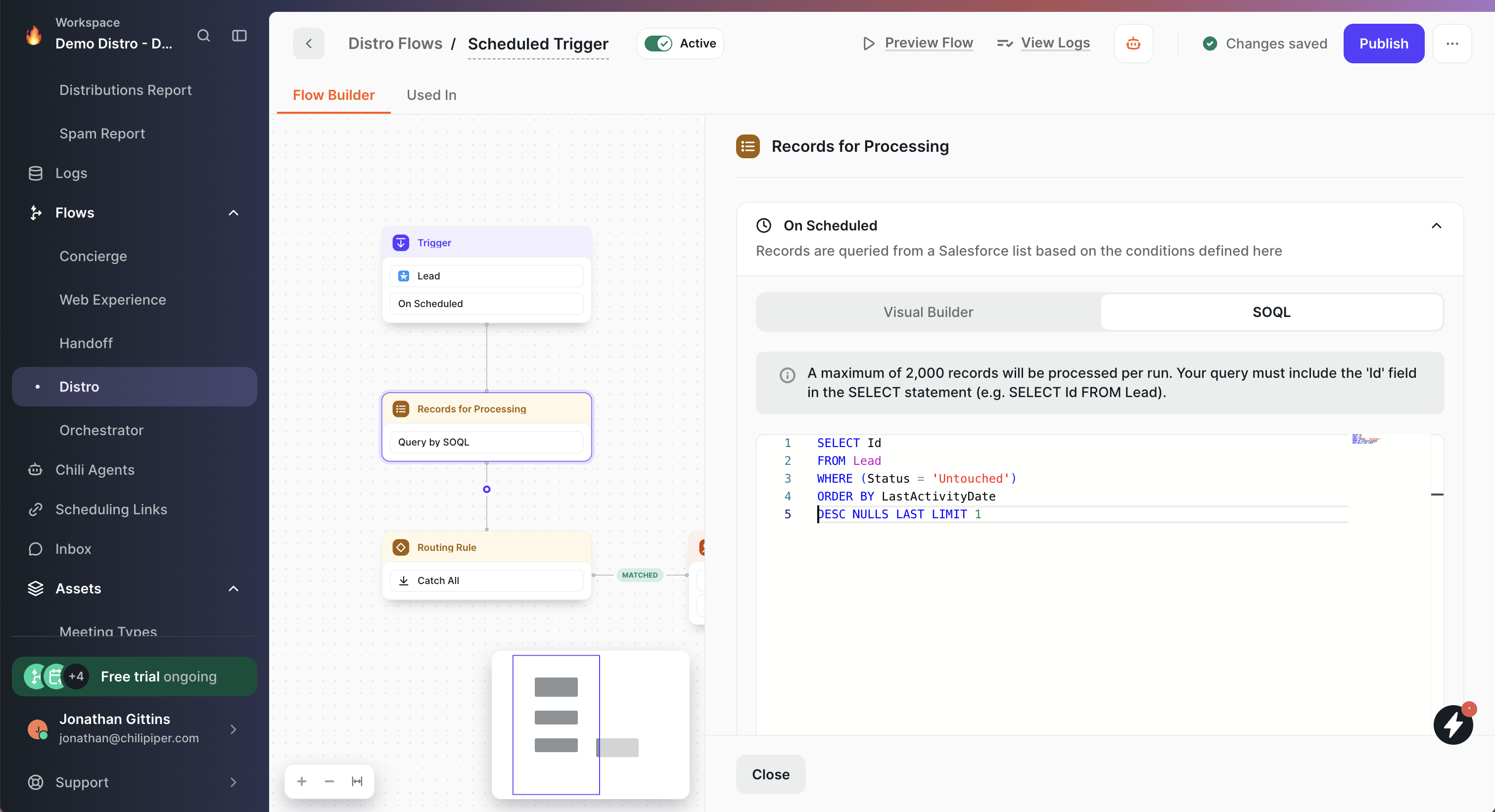Click the Free trial ongoing banner
This screenshot has height=812, width=1495.
pos(135,677)
